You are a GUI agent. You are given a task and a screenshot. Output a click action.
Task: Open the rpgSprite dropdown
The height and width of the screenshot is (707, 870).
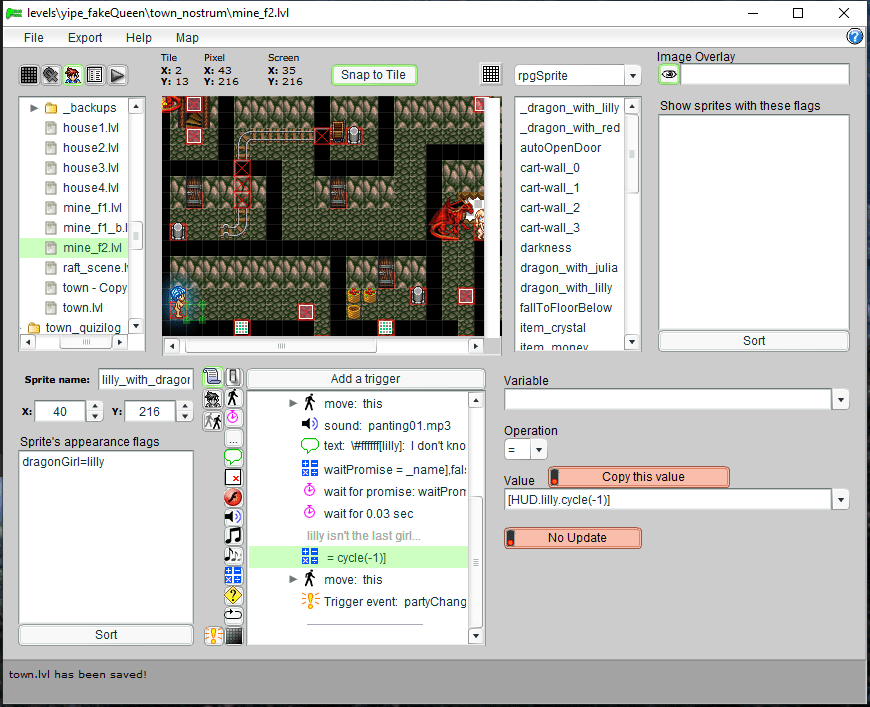pos(632,76)
